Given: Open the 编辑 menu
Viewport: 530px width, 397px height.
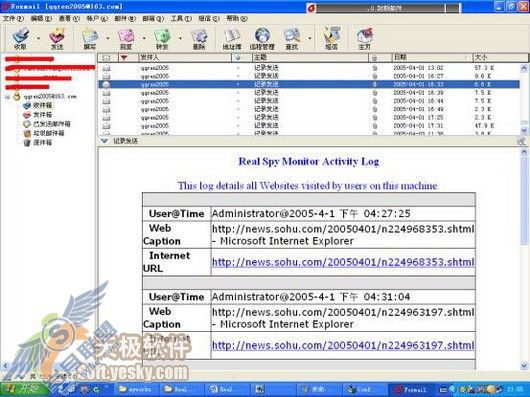Looking at the screenshot, I should pyautogui.click(x=41, y=18).
